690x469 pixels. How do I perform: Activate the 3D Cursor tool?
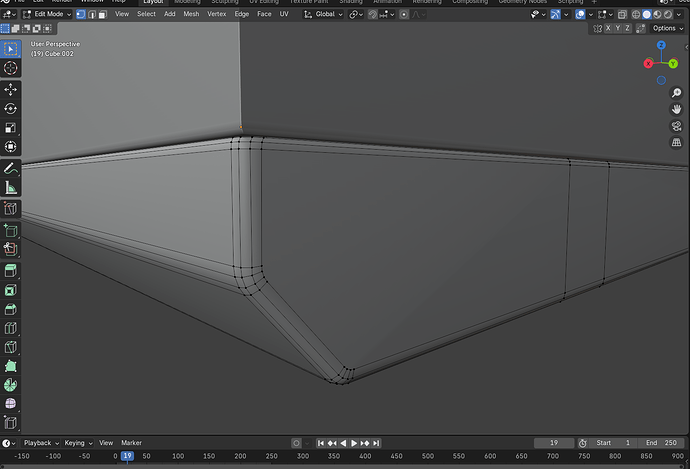tap(11, 68)
